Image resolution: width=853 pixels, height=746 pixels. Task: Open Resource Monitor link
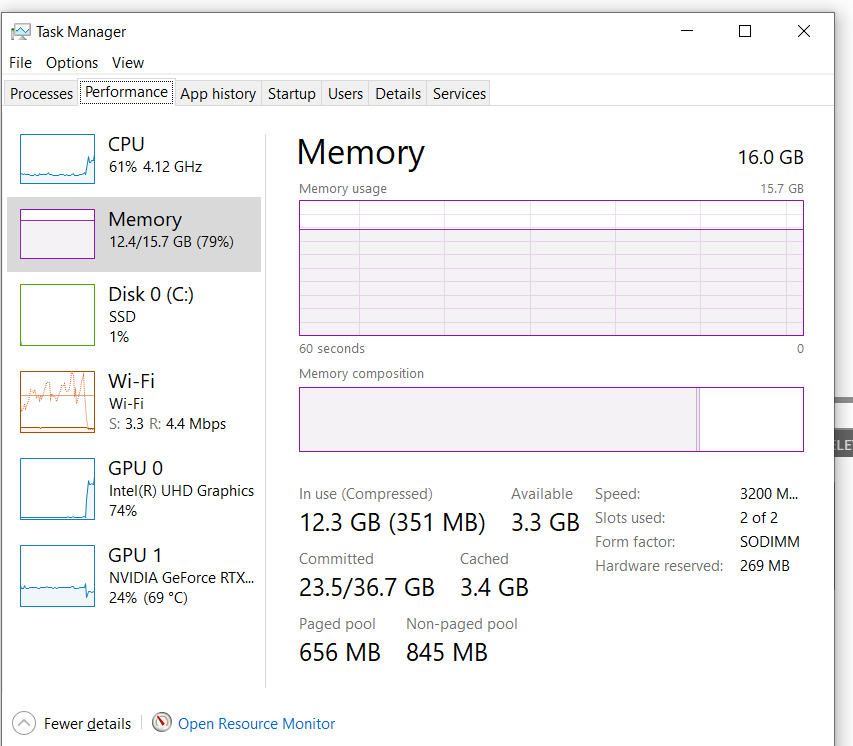pos(257,723)
